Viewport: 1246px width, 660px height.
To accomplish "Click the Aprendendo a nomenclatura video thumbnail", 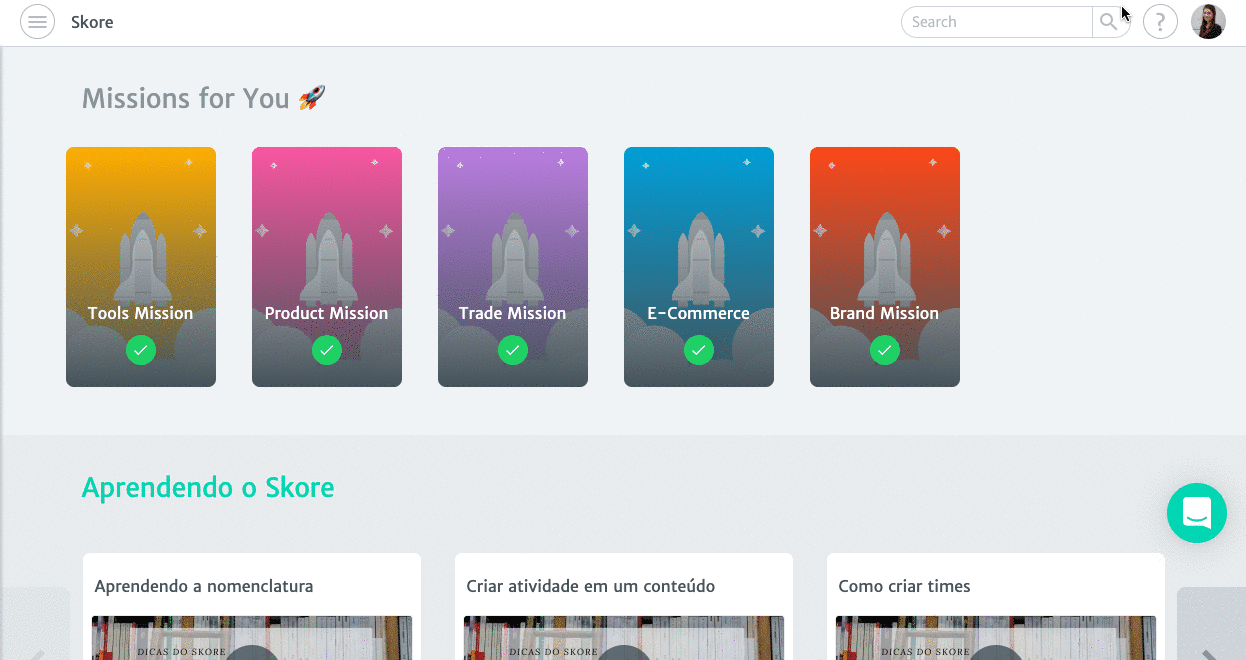I will click(x=252, y=638).
